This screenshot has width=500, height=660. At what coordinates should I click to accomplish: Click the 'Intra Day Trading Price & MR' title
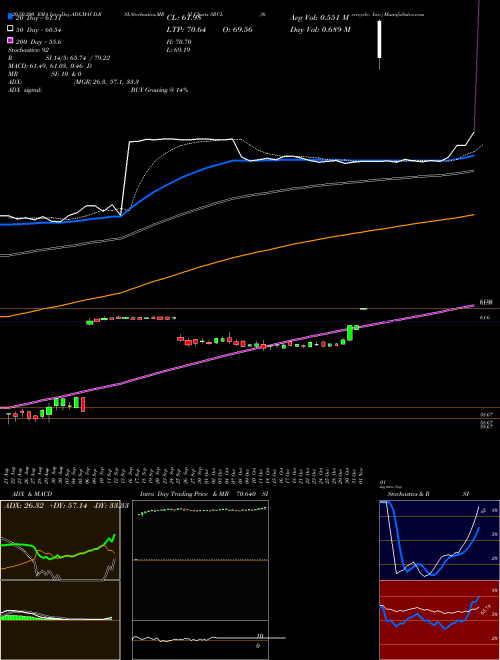tap(184, 494)
